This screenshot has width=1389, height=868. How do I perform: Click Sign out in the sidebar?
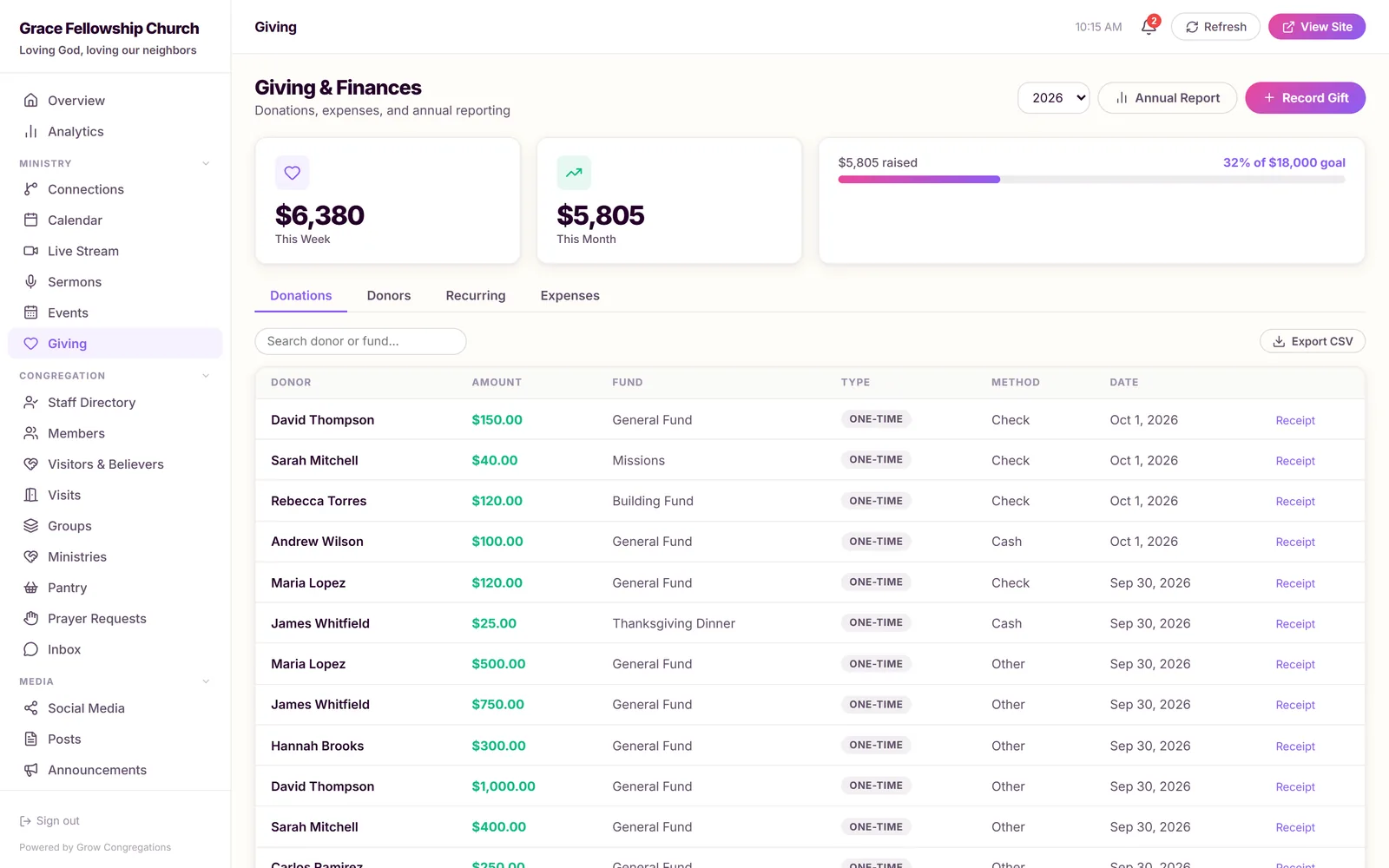click(x=49, y=821)
